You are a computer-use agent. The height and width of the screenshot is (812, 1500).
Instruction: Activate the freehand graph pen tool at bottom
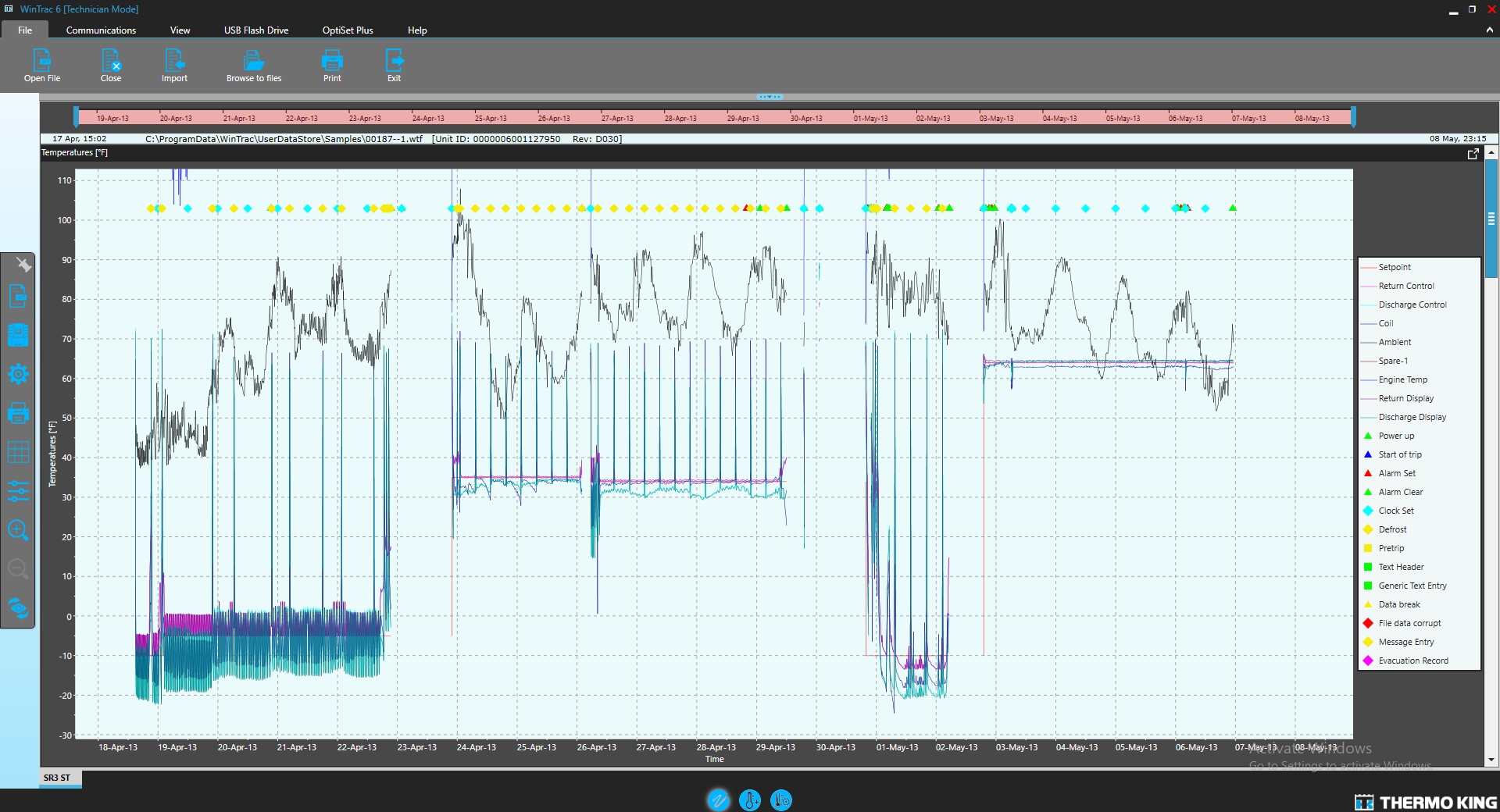click(718, 800)
